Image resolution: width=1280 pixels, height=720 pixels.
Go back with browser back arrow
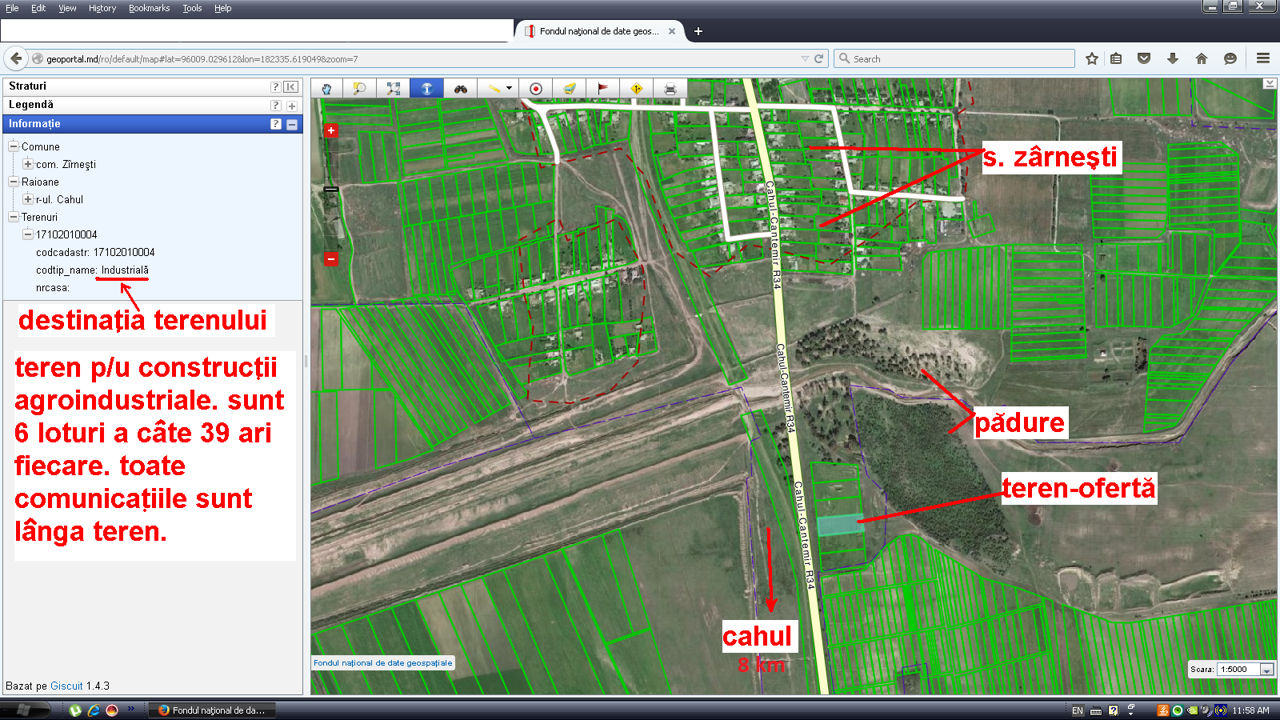pyautogui.click(x=16, y=59)
